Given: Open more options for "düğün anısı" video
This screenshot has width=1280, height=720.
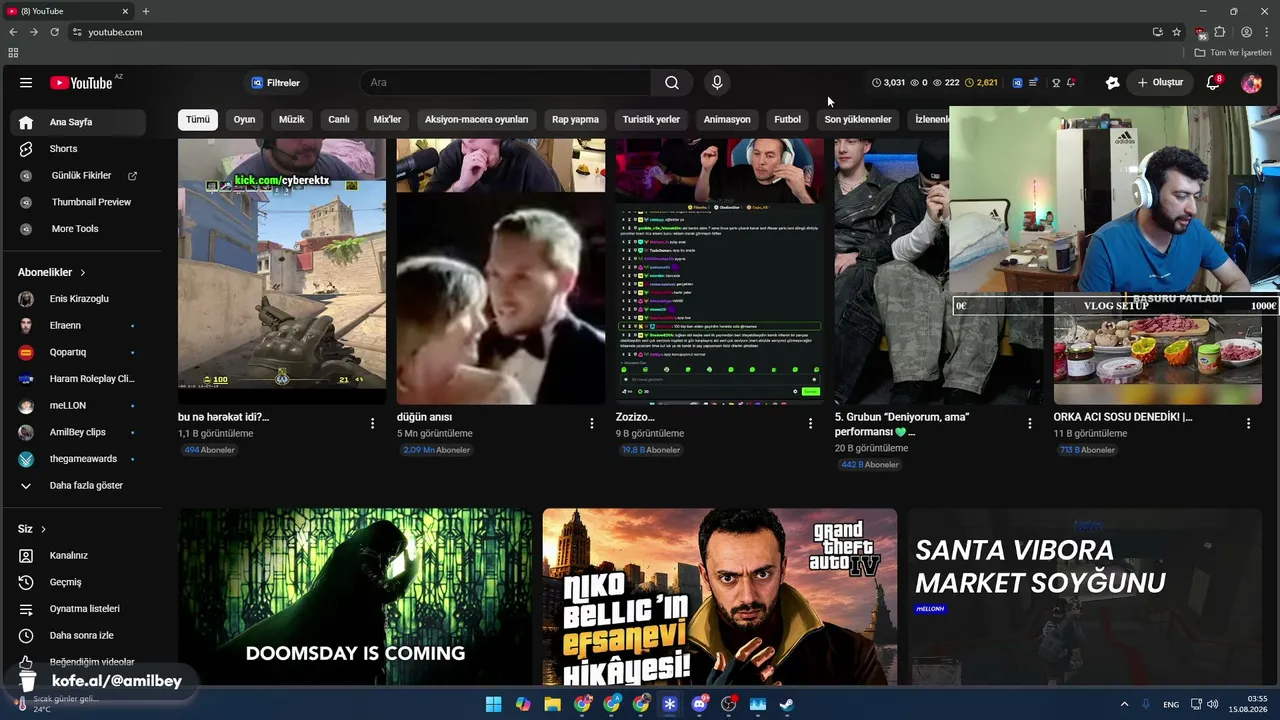Looking at the screenshot, I should click(591, 423).
